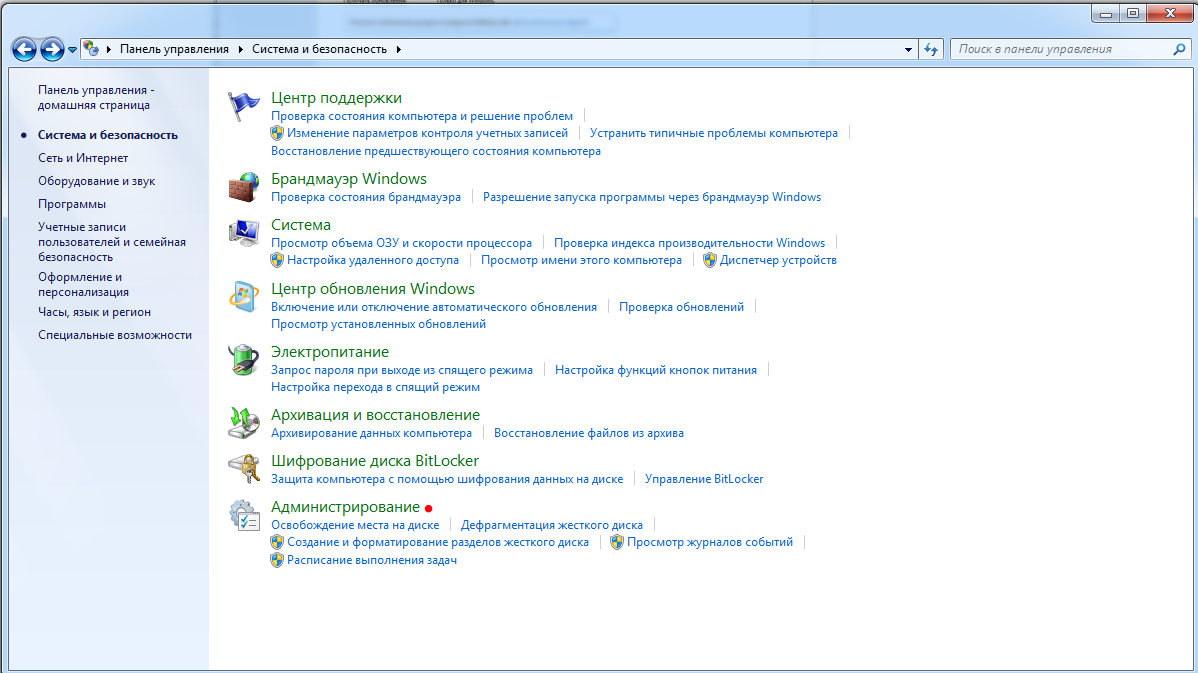Expand arrow after Панель управления breadcrumb
The height and width of the screenshot is (673, 1198).
point(241,49)
